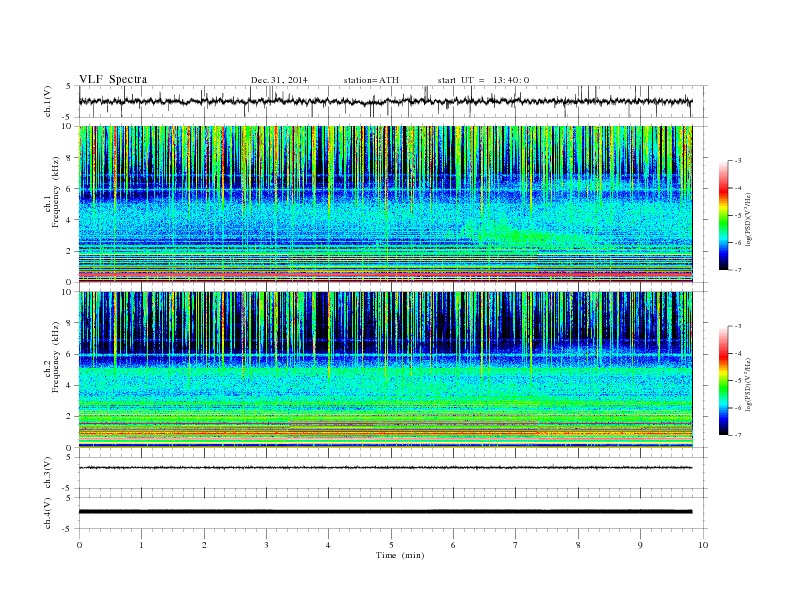Click the "ch.1(V)" waveform axis label
Screen dimensions: 792x612
(48, 101)
